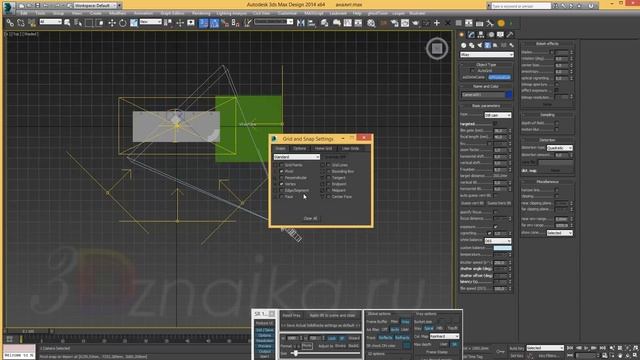Click the Render Production teapot icon

[416, 23]
